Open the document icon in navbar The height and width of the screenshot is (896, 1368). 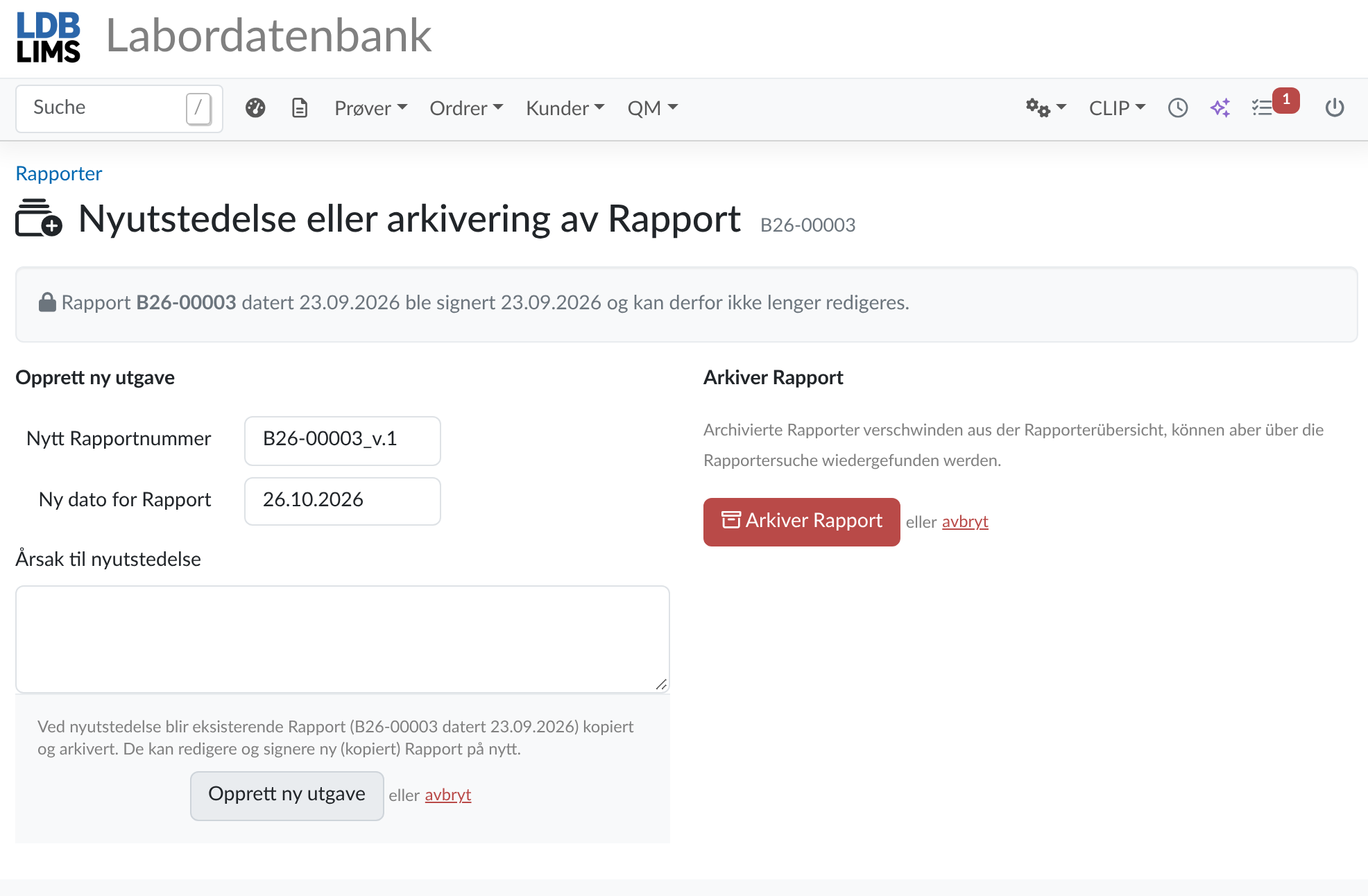(x=300, y=108)
